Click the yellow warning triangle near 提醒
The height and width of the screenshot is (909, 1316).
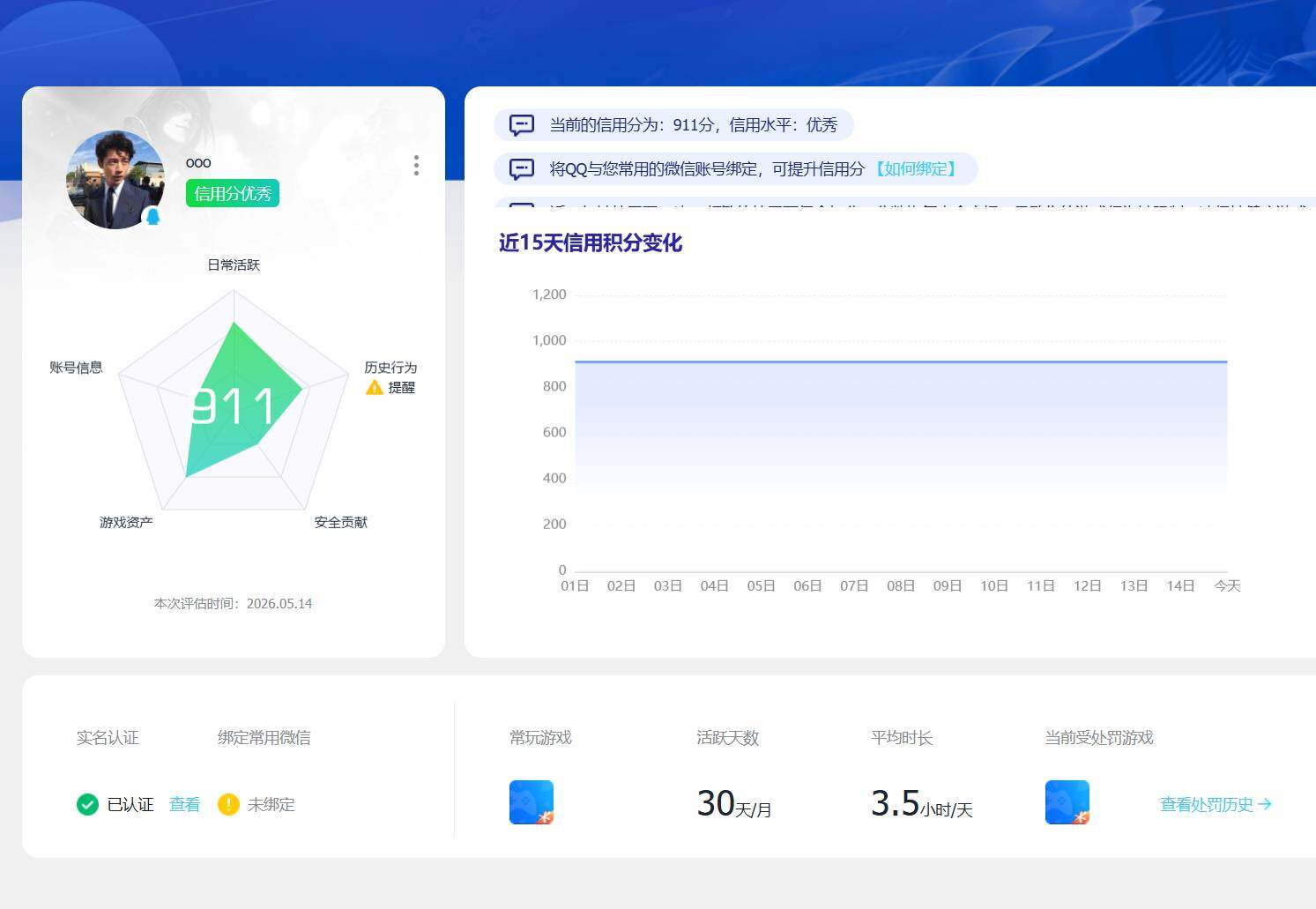[374, 387]
